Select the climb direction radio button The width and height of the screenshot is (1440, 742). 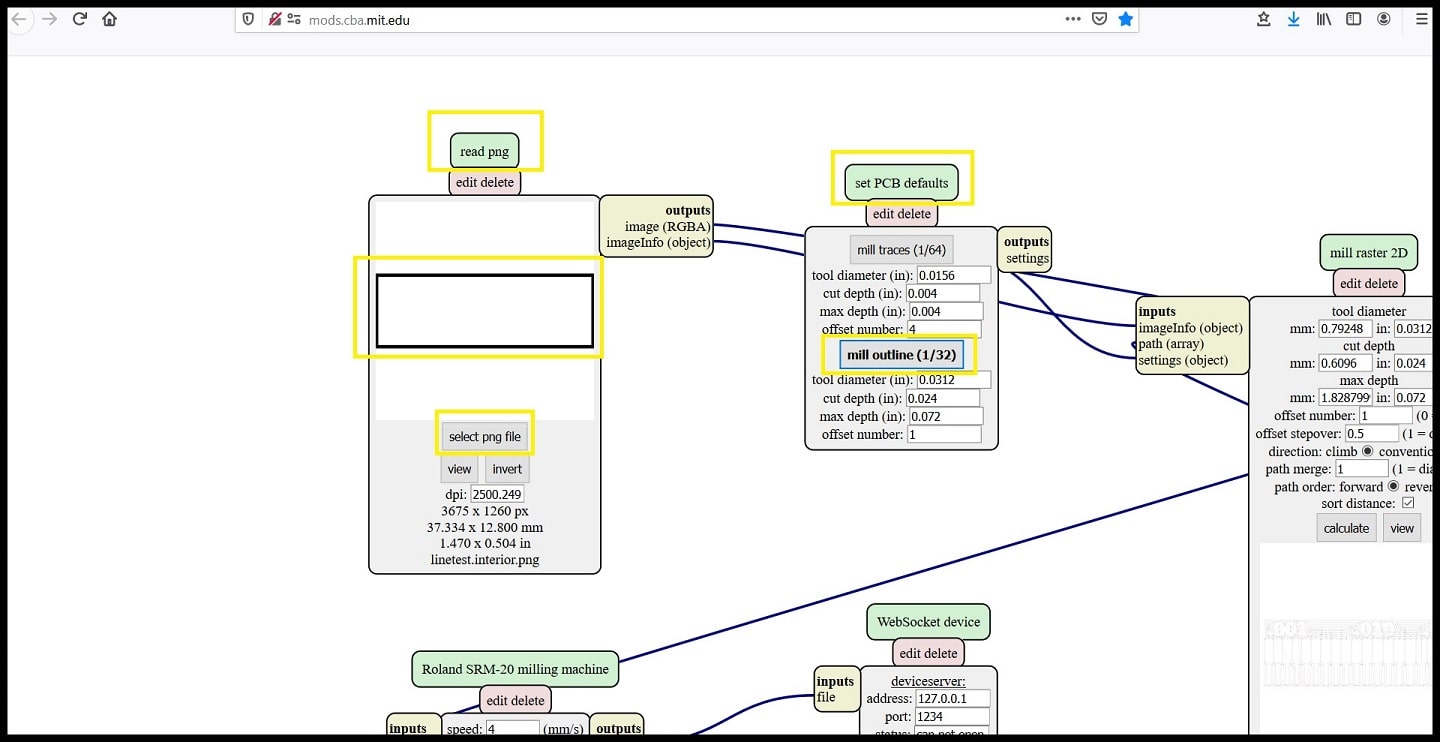1367,451
